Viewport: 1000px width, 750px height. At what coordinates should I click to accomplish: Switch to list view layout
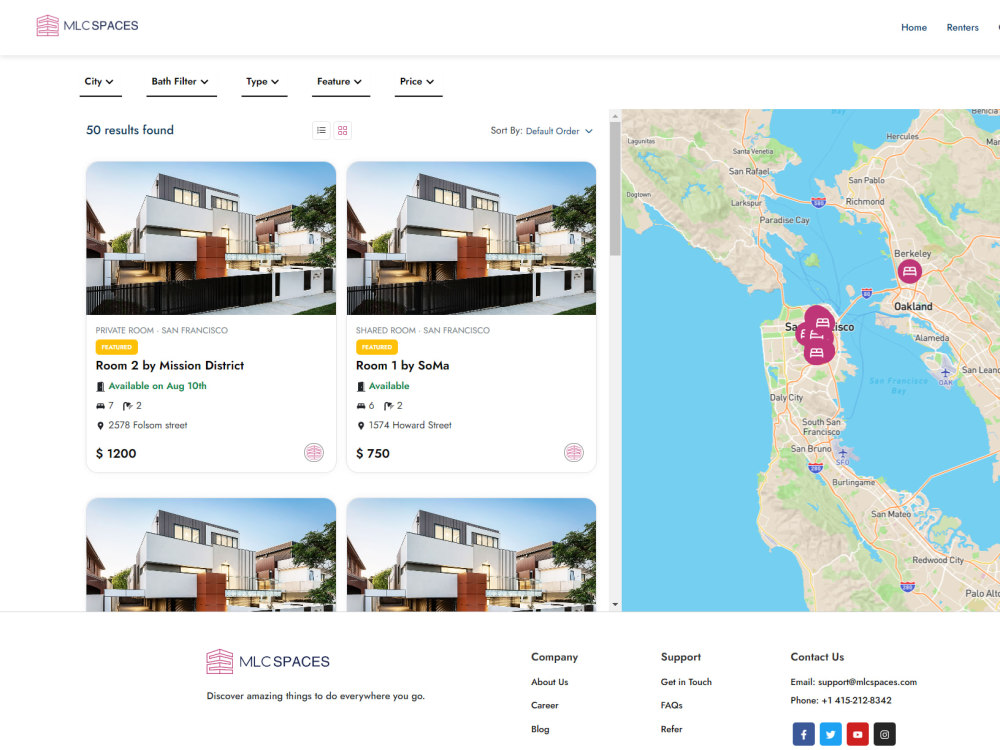[x=321, y=131]
